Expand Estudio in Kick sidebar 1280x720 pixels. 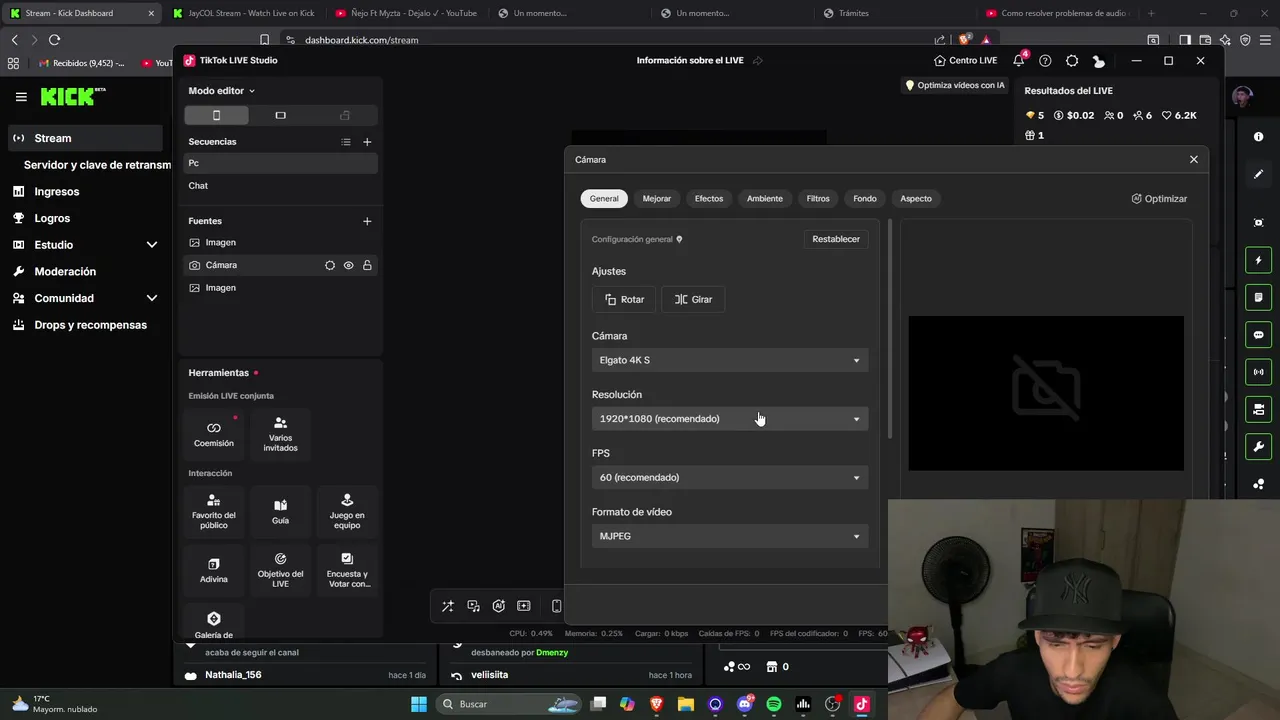click(x=152, y=245)
